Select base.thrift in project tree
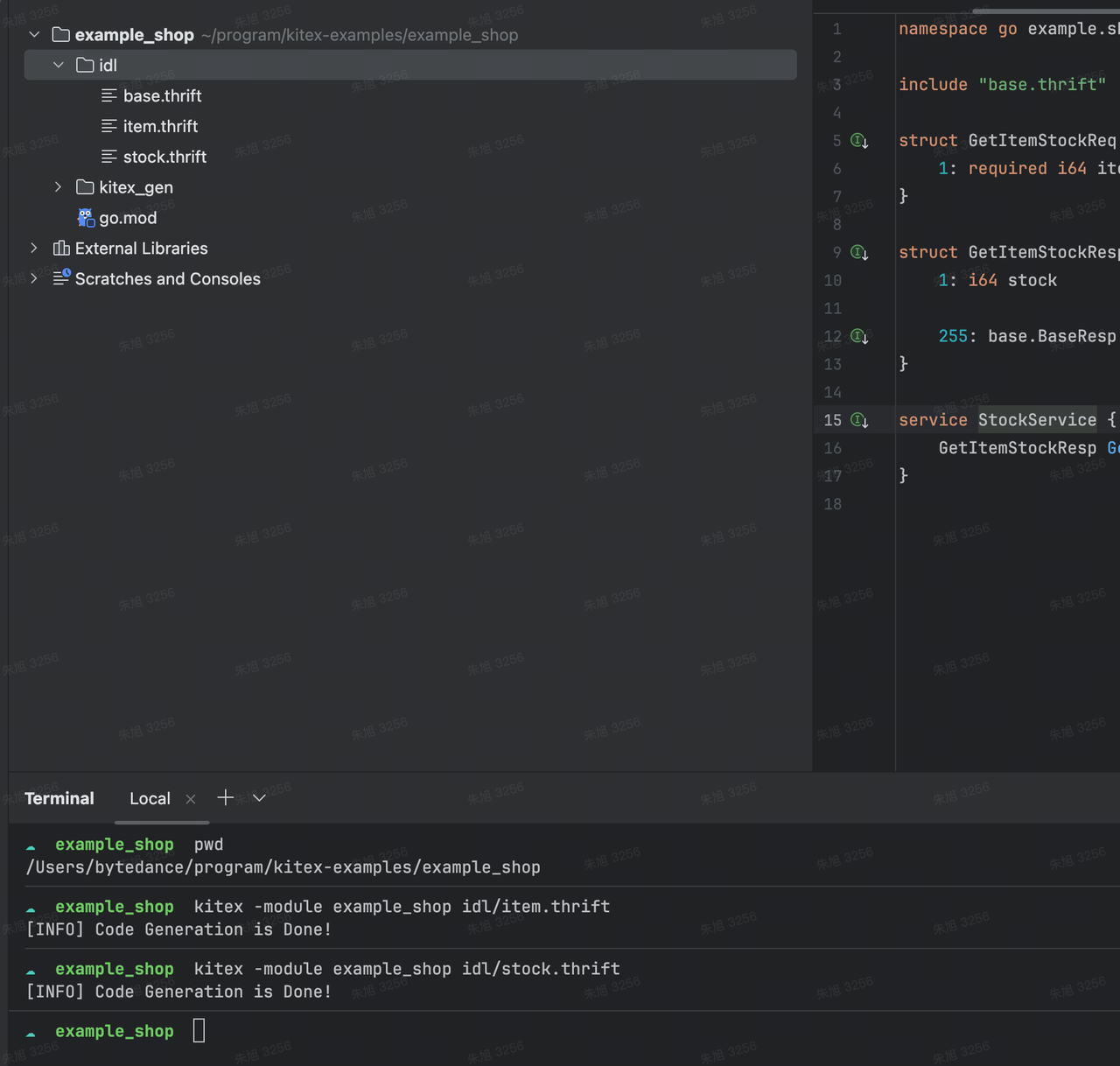Viewport: 1120px width, 1066px height. pyautogui.click(x=162, y=95)
